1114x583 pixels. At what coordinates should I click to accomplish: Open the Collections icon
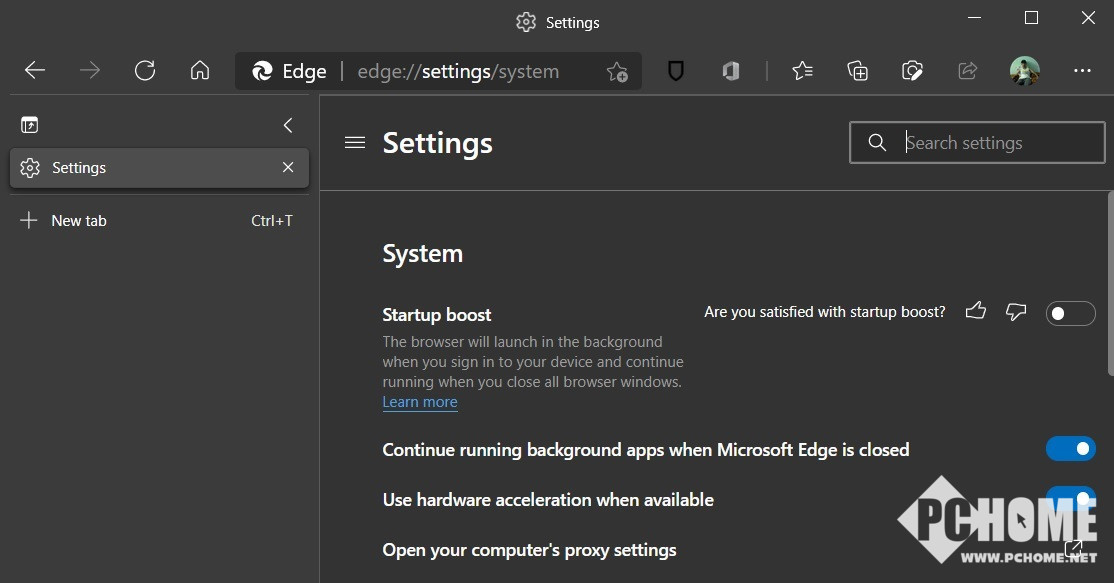pyautogui.click(x=857, y=70)
